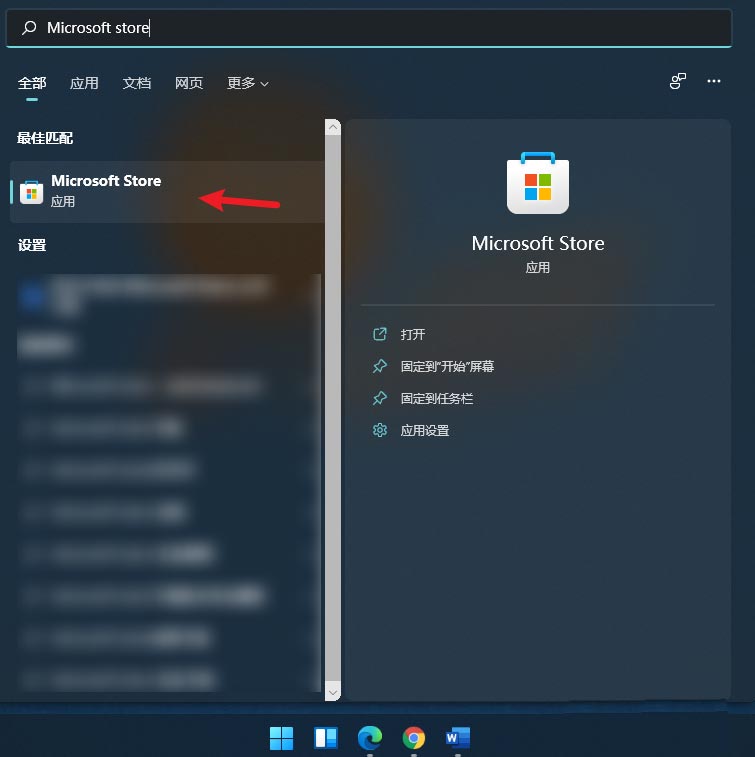Click the 设置 section heading
The width and height of the screenshot is (755, 757).
[x=32, y=245]
